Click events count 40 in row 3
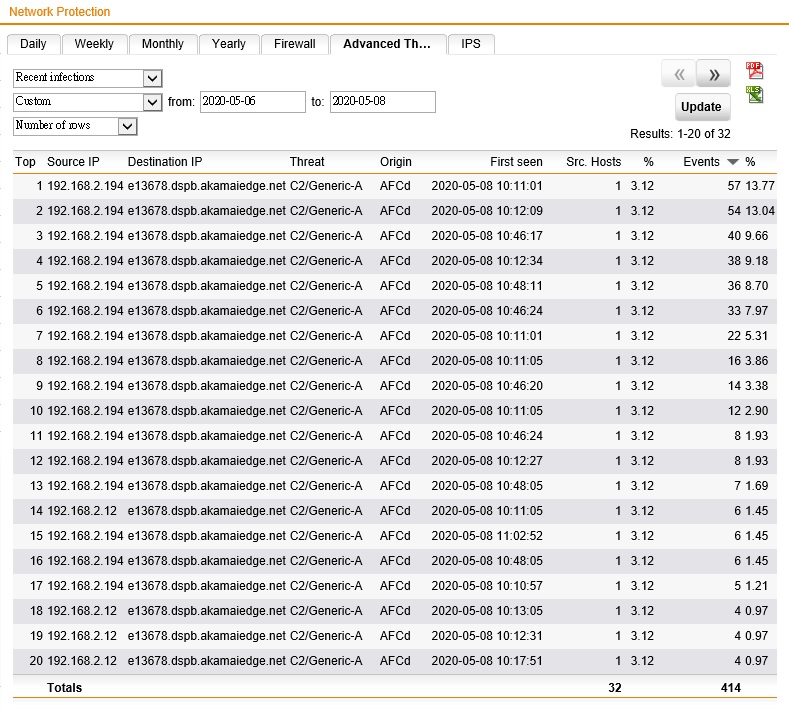Viewport: 789px width, 710px height. pos(734,236)
